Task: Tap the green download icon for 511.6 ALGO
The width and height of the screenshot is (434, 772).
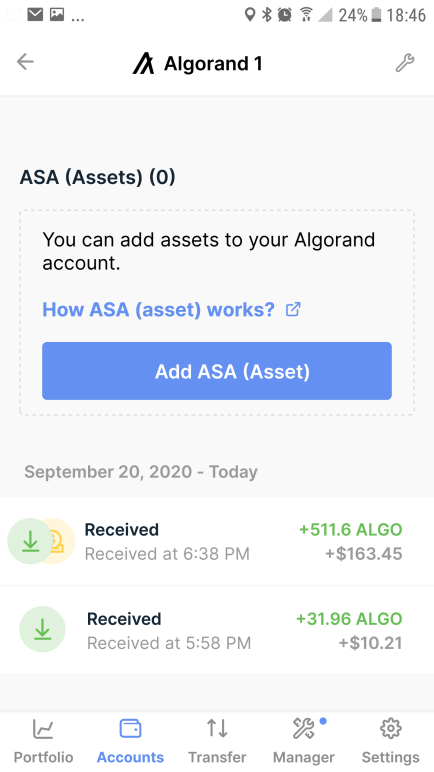Action: (31, 541)
